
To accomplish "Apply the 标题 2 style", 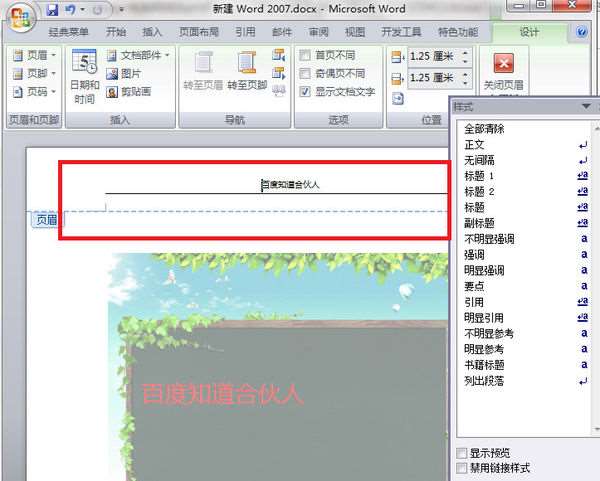I will click(525, 192).
